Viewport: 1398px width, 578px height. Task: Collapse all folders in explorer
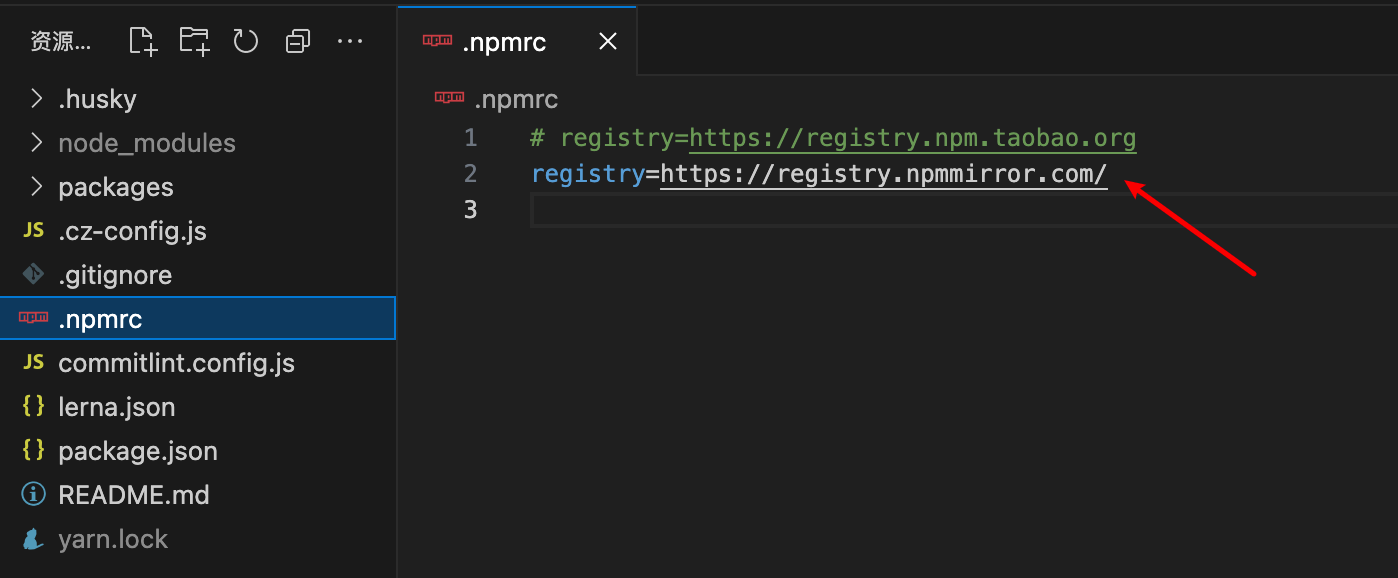tap(297, 41)
